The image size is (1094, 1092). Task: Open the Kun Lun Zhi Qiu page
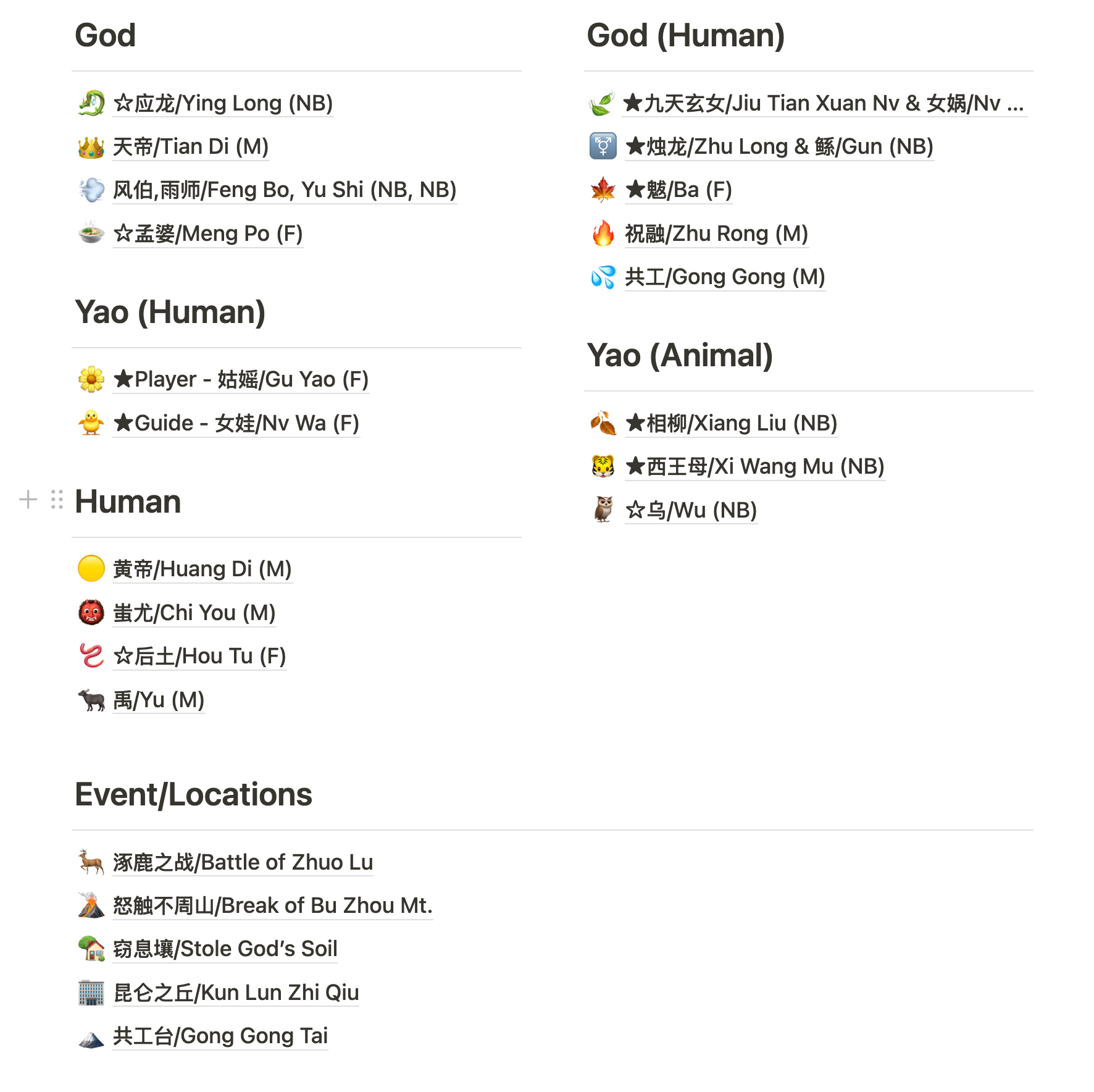coord(236,993)
